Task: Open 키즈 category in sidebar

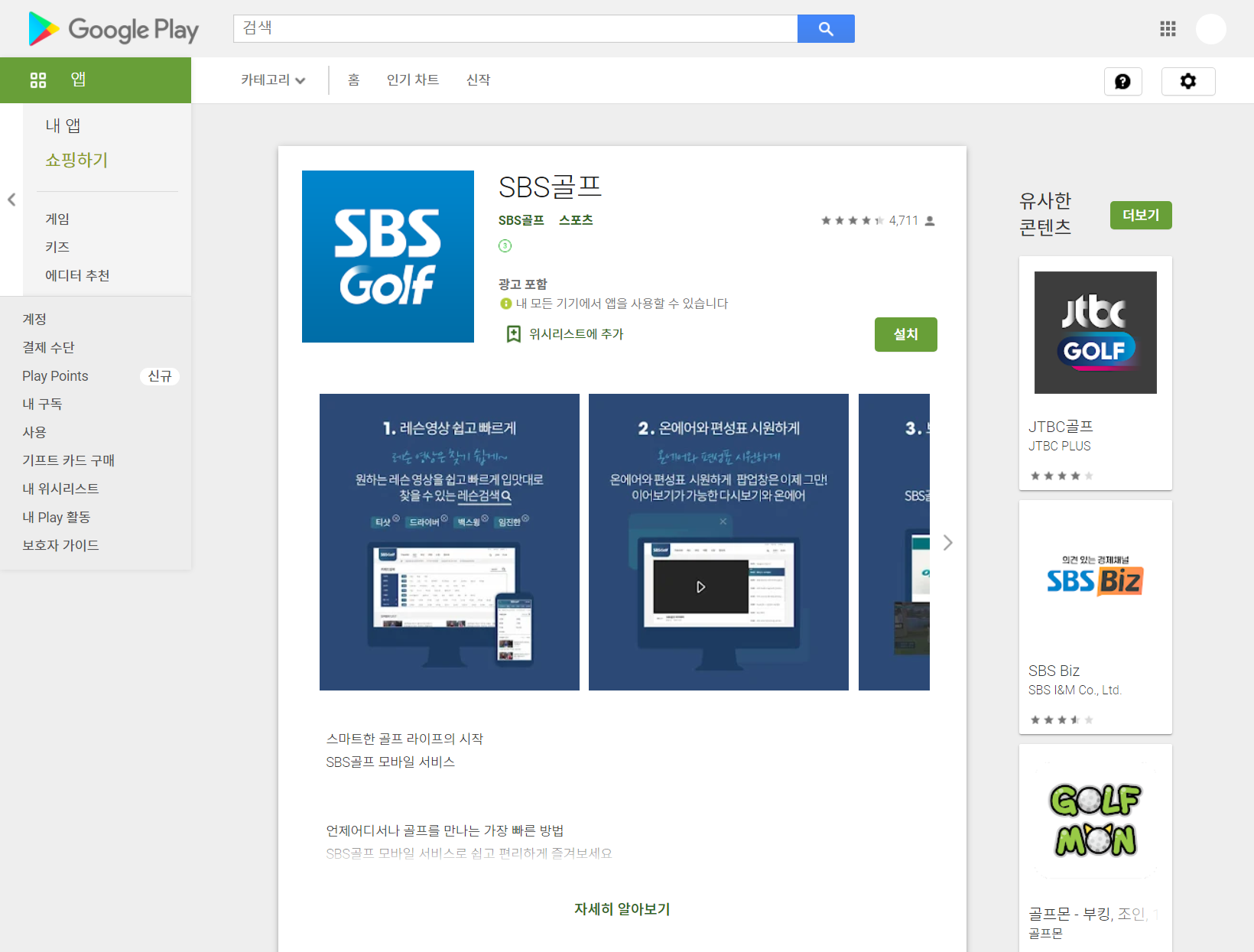Action: click(x=57, y=247)
